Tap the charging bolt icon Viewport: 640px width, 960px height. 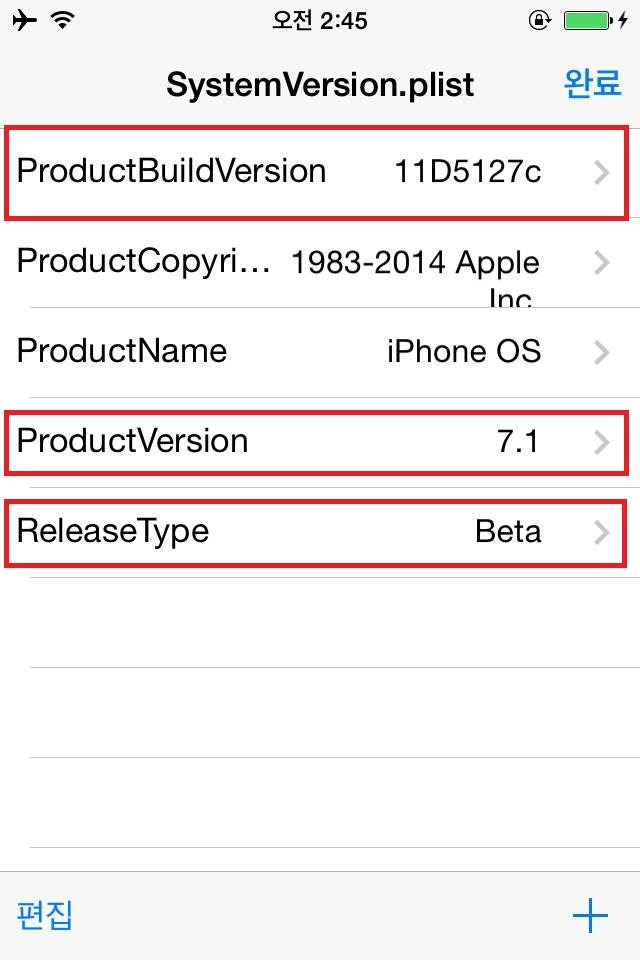[623, 20]
